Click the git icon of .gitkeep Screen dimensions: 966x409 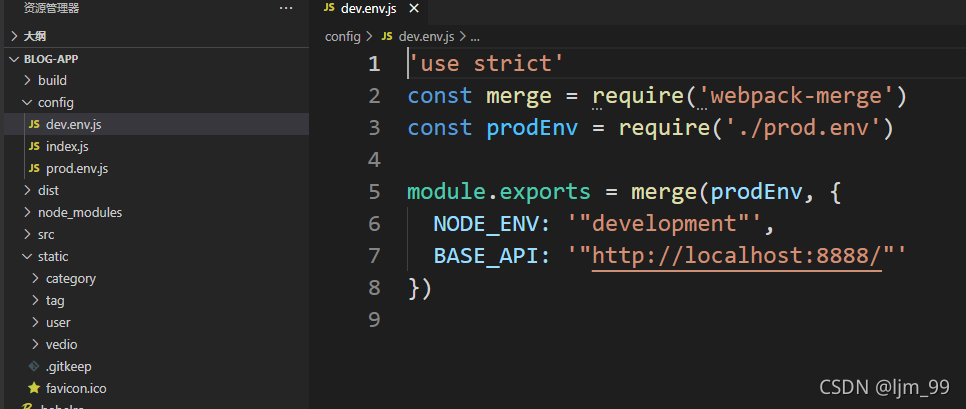tap(34, 366)
